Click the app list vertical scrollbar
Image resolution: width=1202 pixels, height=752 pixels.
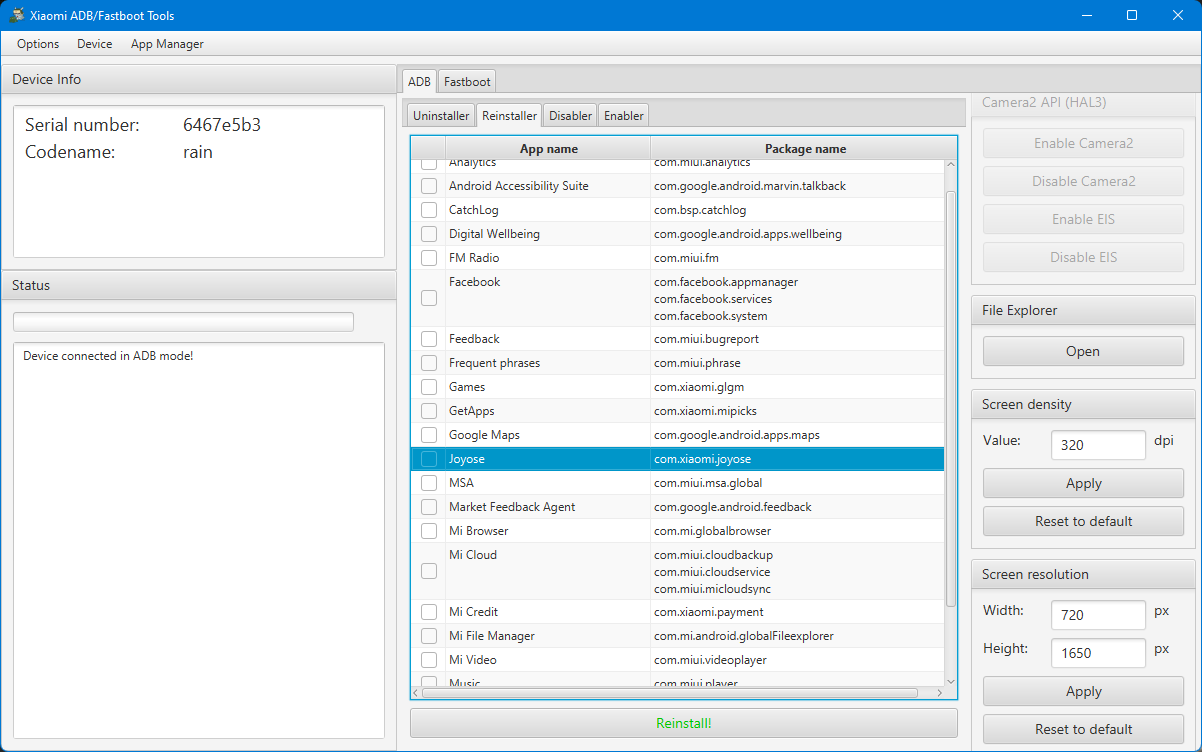950,398
